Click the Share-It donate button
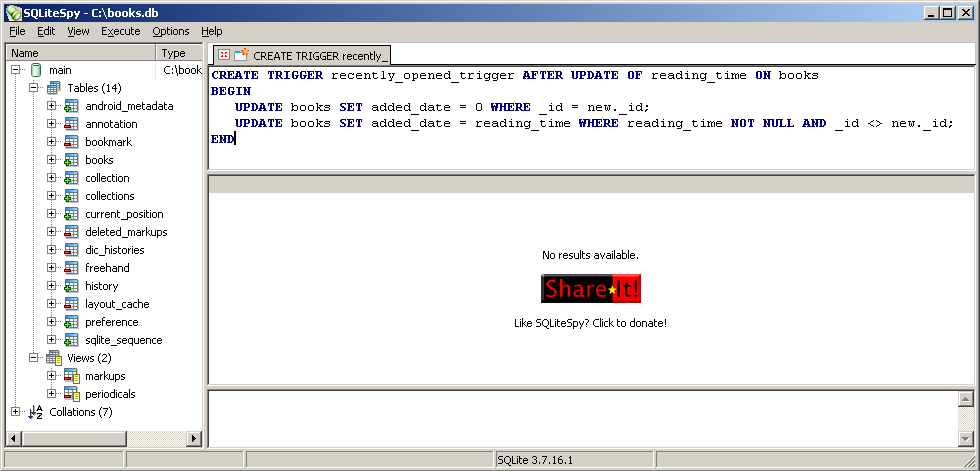This screenshot has height=471, width=980. pos(591,289)
